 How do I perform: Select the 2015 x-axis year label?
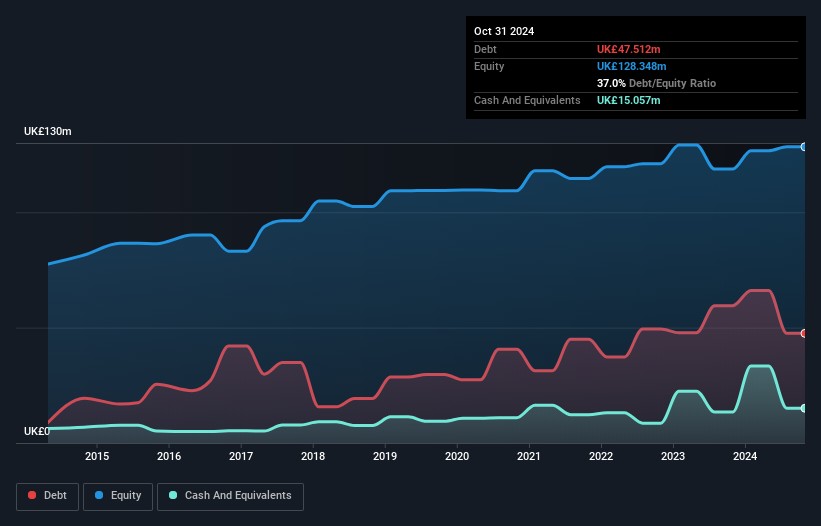click(x=97, y=457)
